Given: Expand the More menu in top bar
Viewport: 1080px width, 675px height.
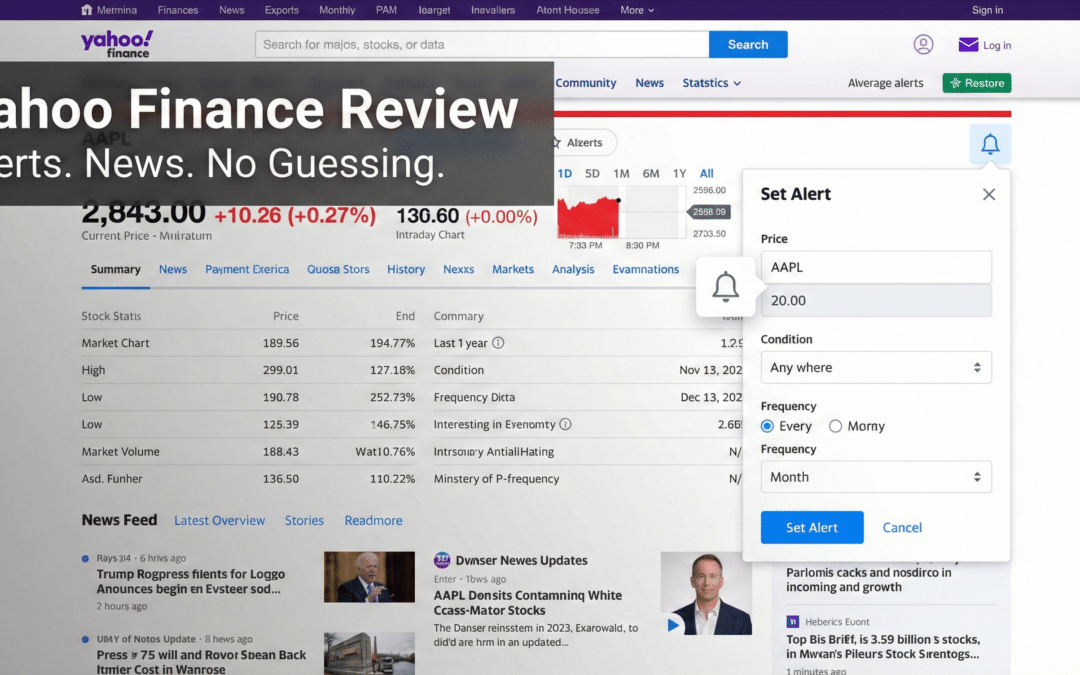Looking at the screenshot, I should point(636,10).
